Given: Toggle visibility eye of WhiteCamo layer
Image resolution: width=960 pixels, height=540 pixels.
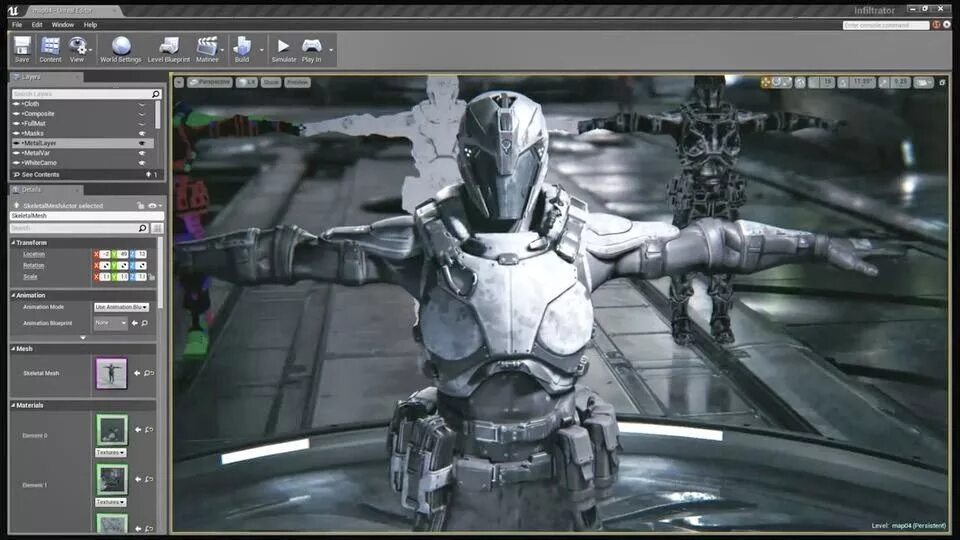Looking at the screenshot, I should 142,163.
